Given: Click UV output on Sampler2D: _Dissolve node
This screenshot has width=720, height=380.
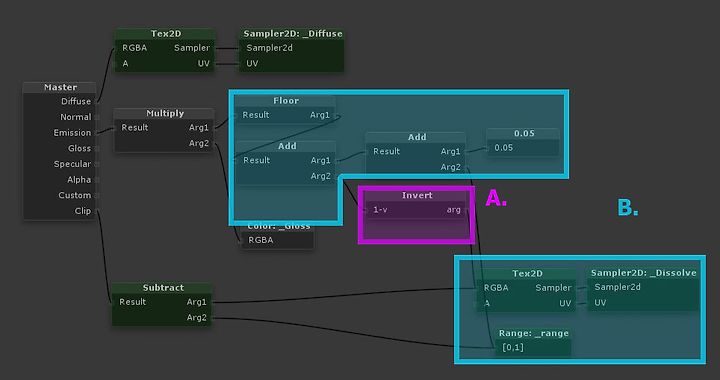Looking at the screenshot, I should (600, 302).
